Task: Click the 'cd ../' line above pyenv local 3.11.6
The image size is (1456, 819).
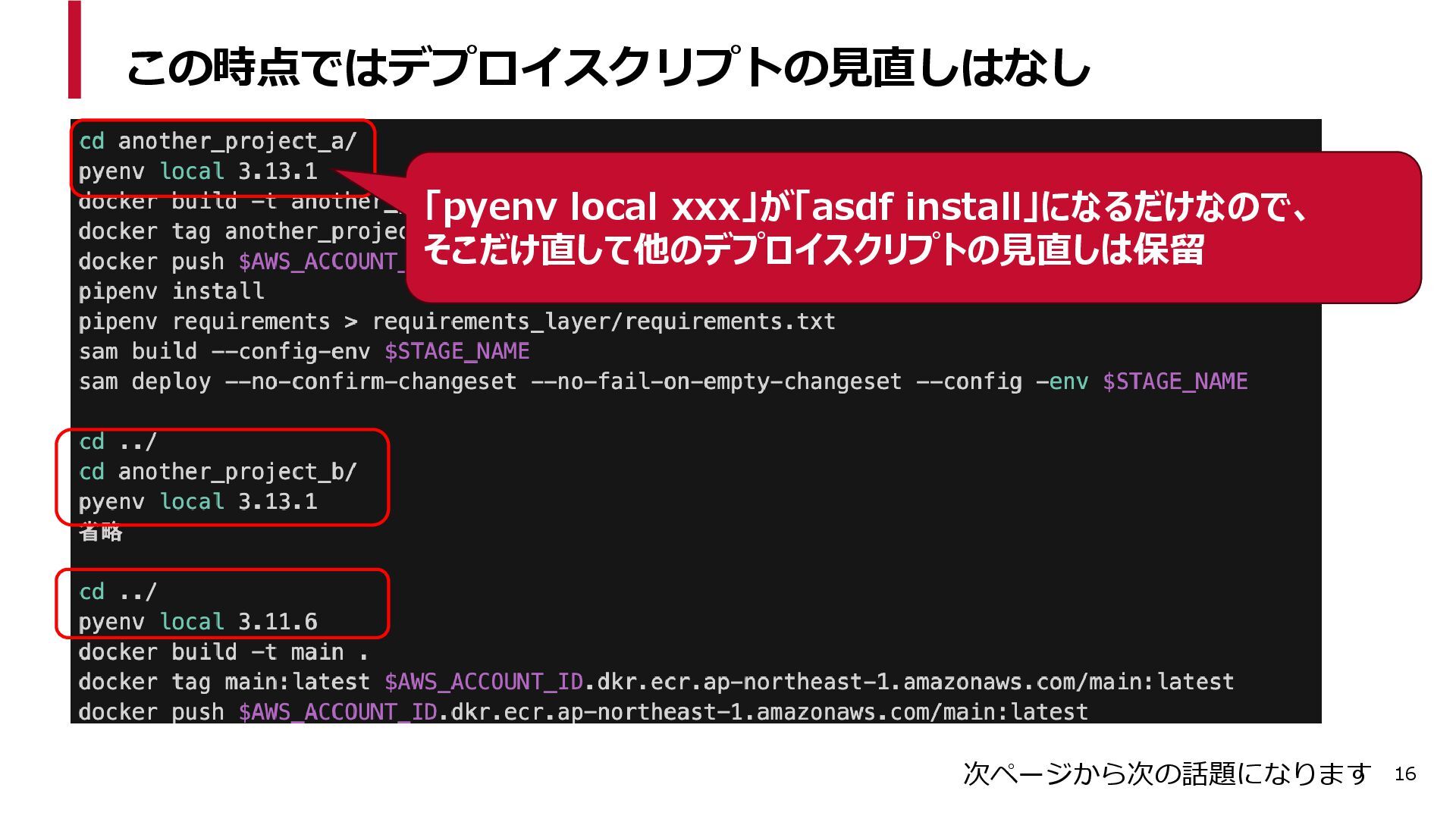Action: point(118,591)
